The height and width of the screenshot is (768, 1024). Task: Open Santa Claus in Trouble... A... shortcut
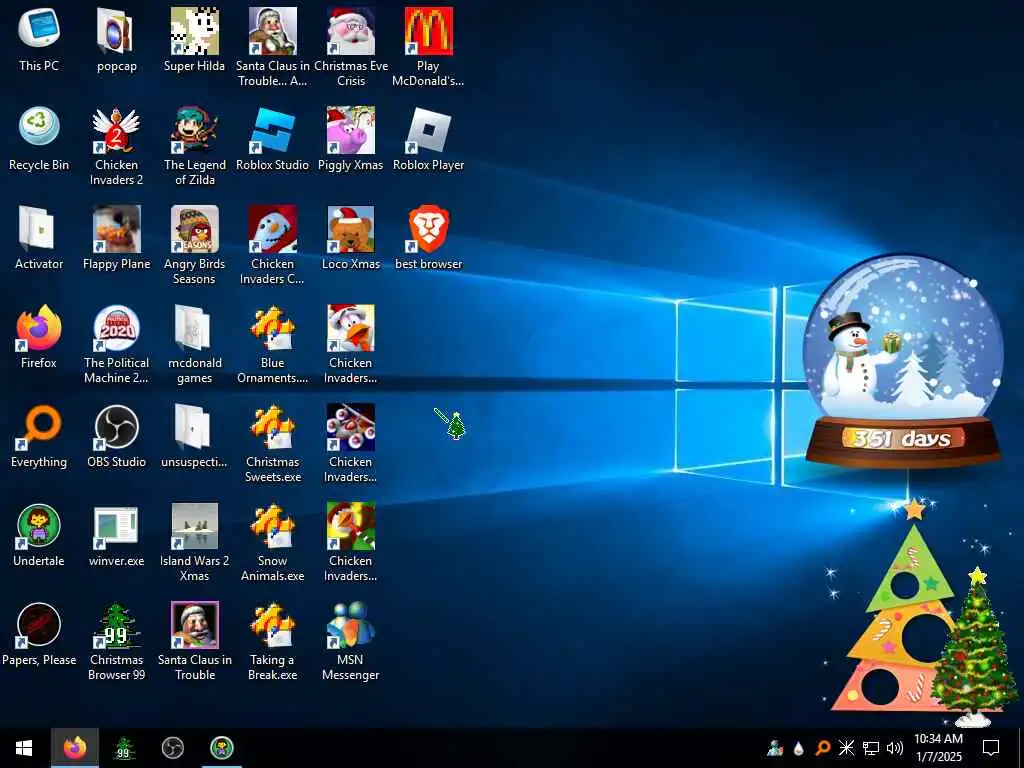(272, 47)
